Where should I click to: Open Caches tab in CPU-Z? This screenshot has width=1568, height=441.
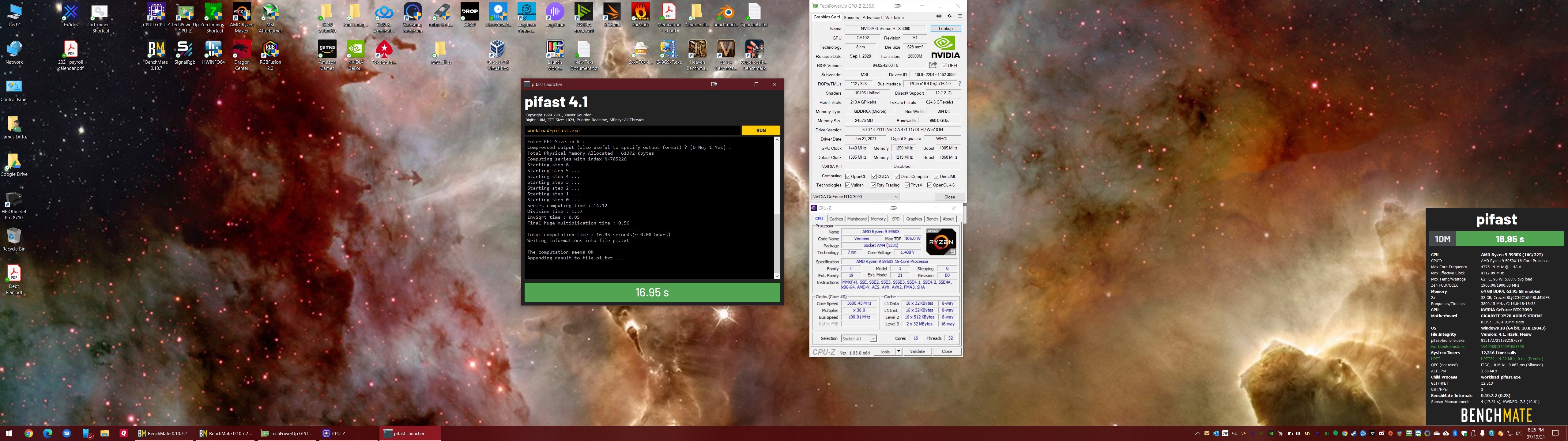click(x=836, y=219)
